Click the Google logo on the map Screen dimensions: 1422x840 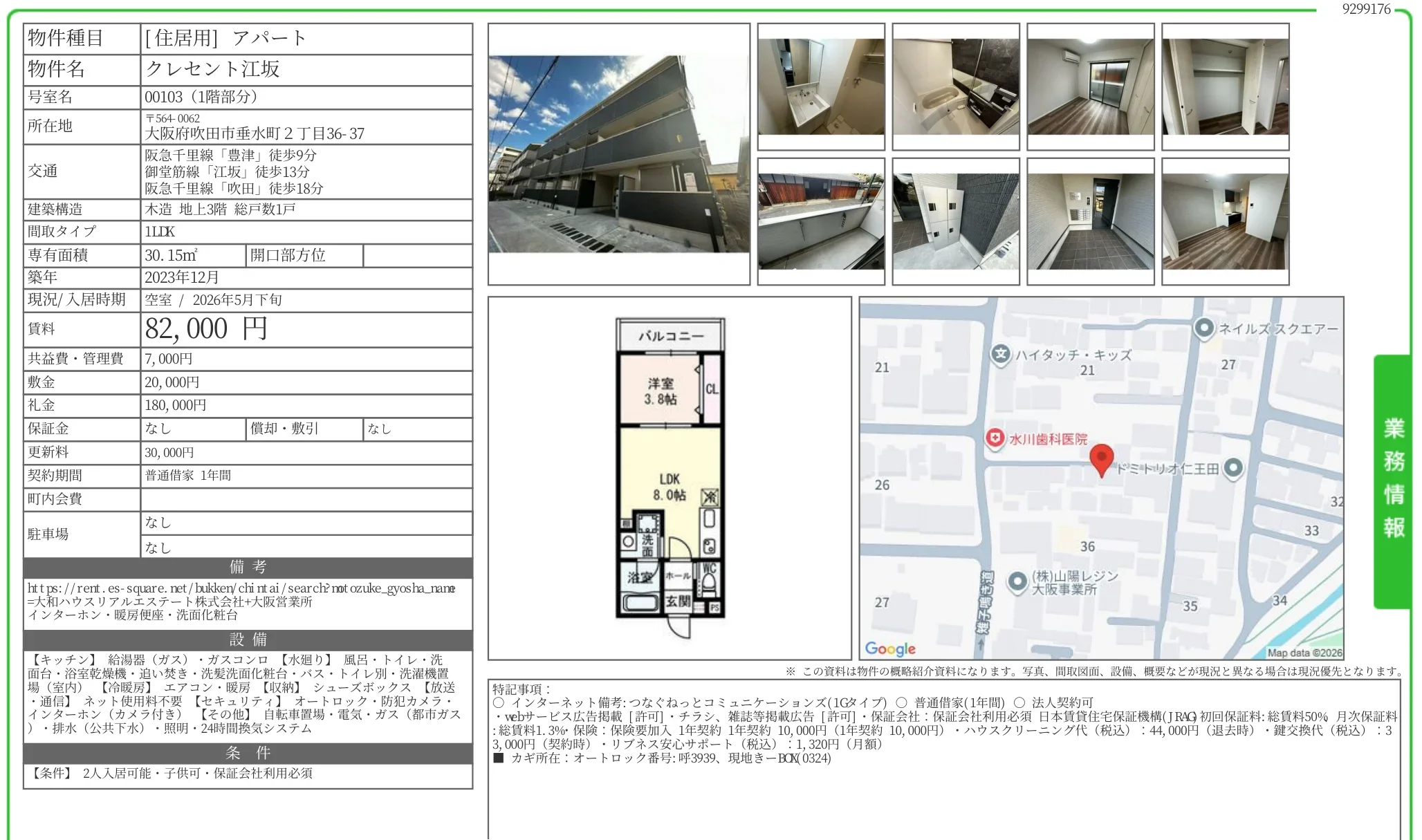(x=890, y=648)
